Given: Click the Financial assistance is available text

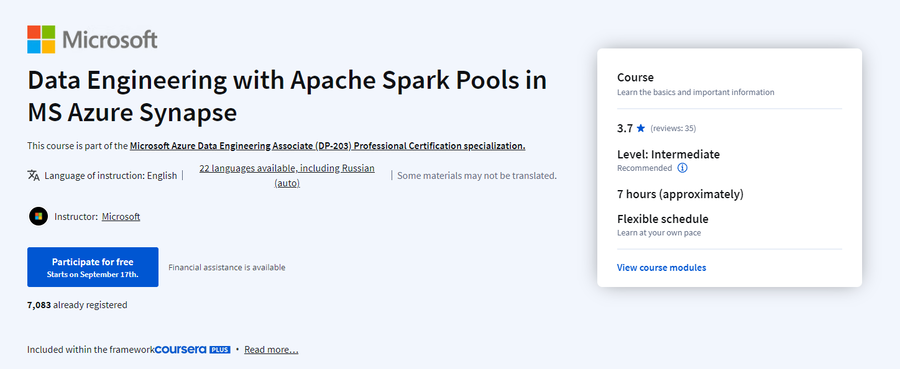Looking at the screenshot, I should point(227,267).
